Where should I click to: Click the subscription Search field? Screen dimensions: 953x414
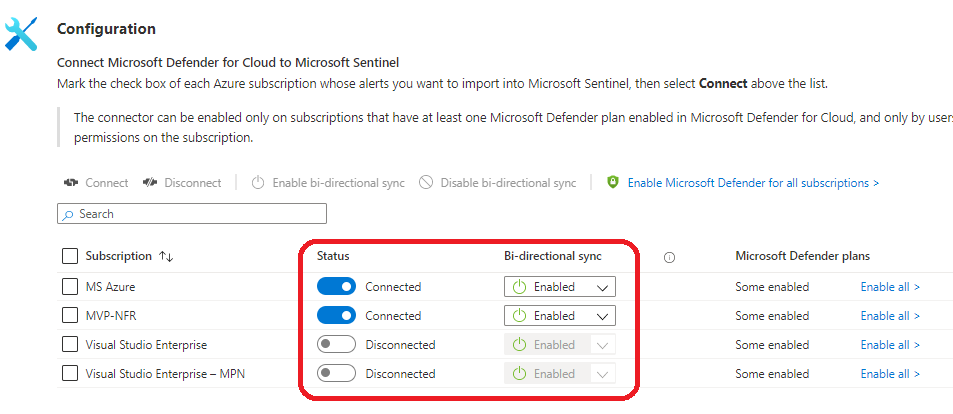click(192, 214)
